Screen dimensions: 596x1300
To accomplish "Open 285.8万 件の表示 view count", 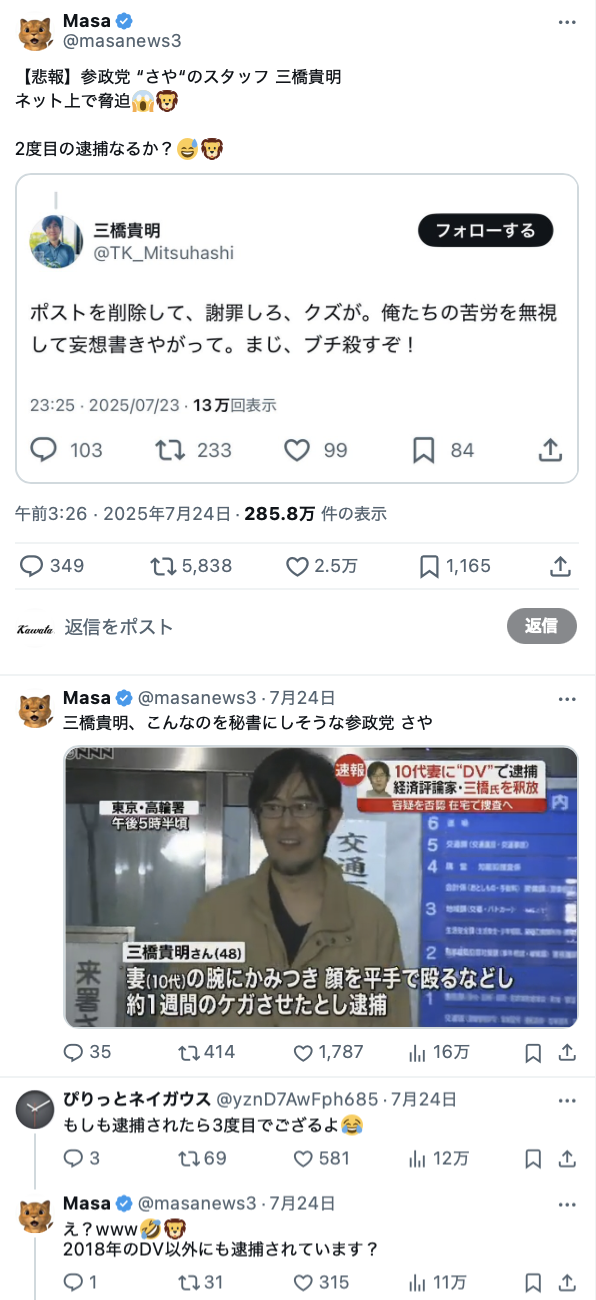I will pos(315,514).
